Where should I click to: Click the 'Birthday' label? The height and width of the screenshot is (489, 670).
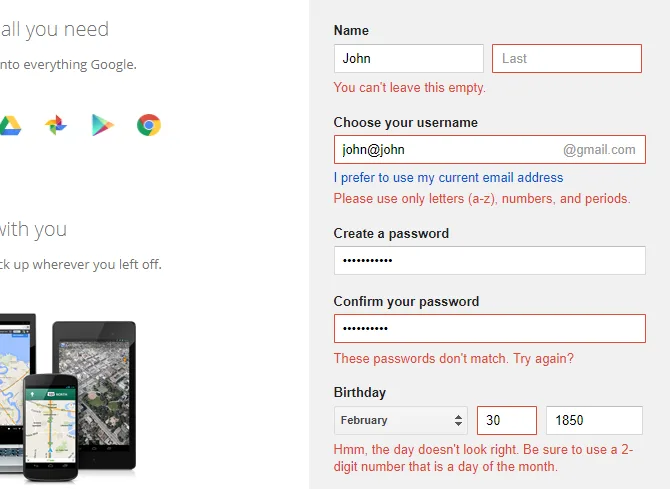360,392
